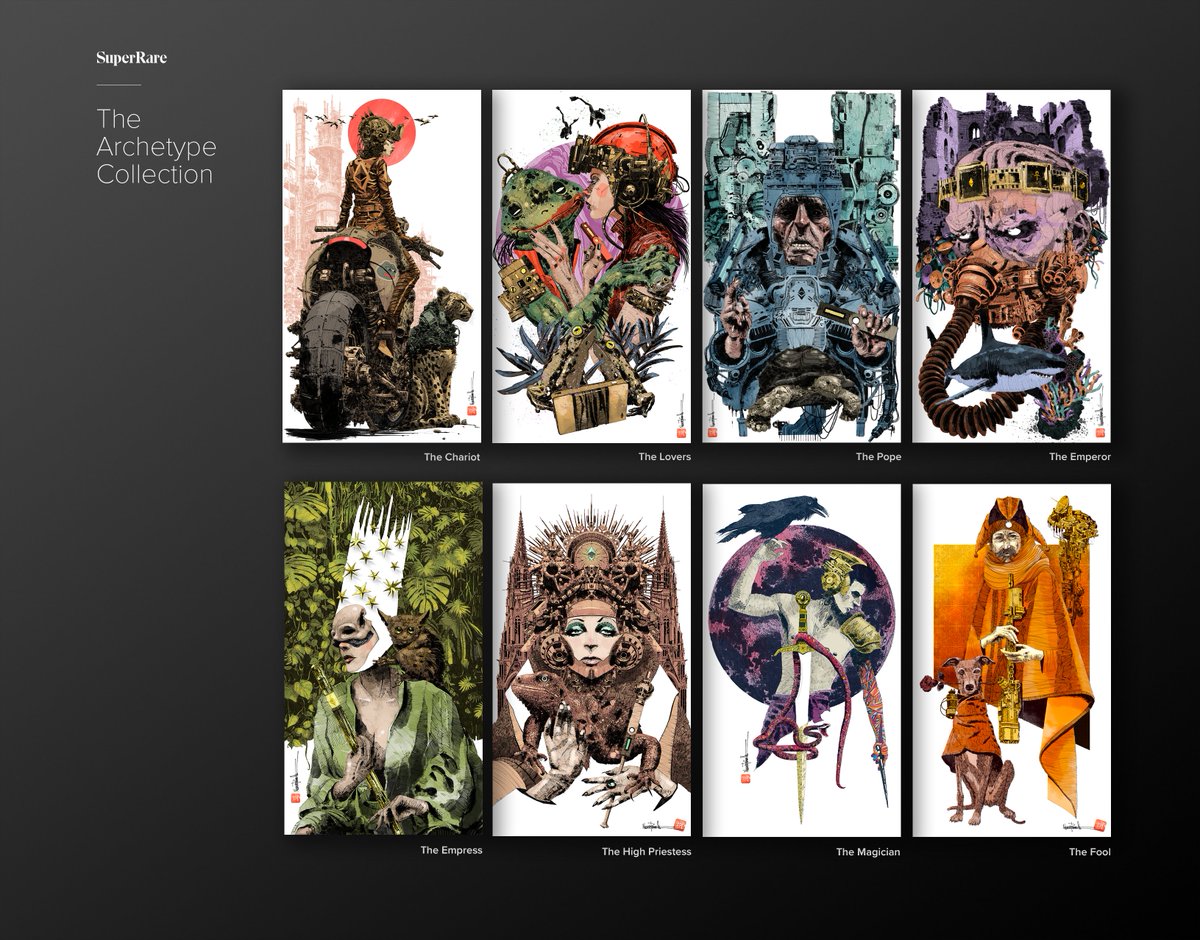
Task: Click the caption text 'The Empress'
Action: 451,850
